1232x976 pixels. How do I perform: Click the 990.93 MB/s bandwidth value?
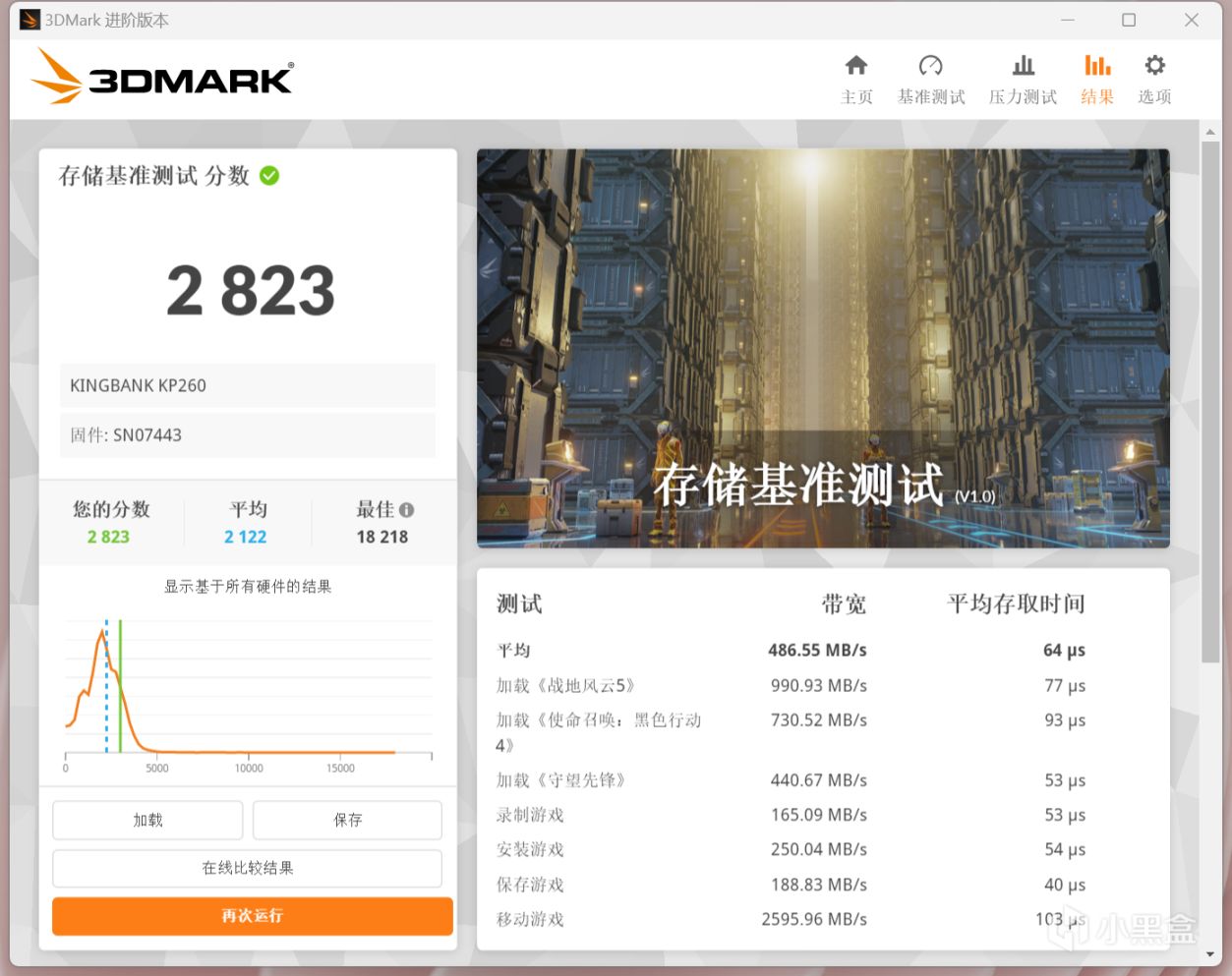819,686
